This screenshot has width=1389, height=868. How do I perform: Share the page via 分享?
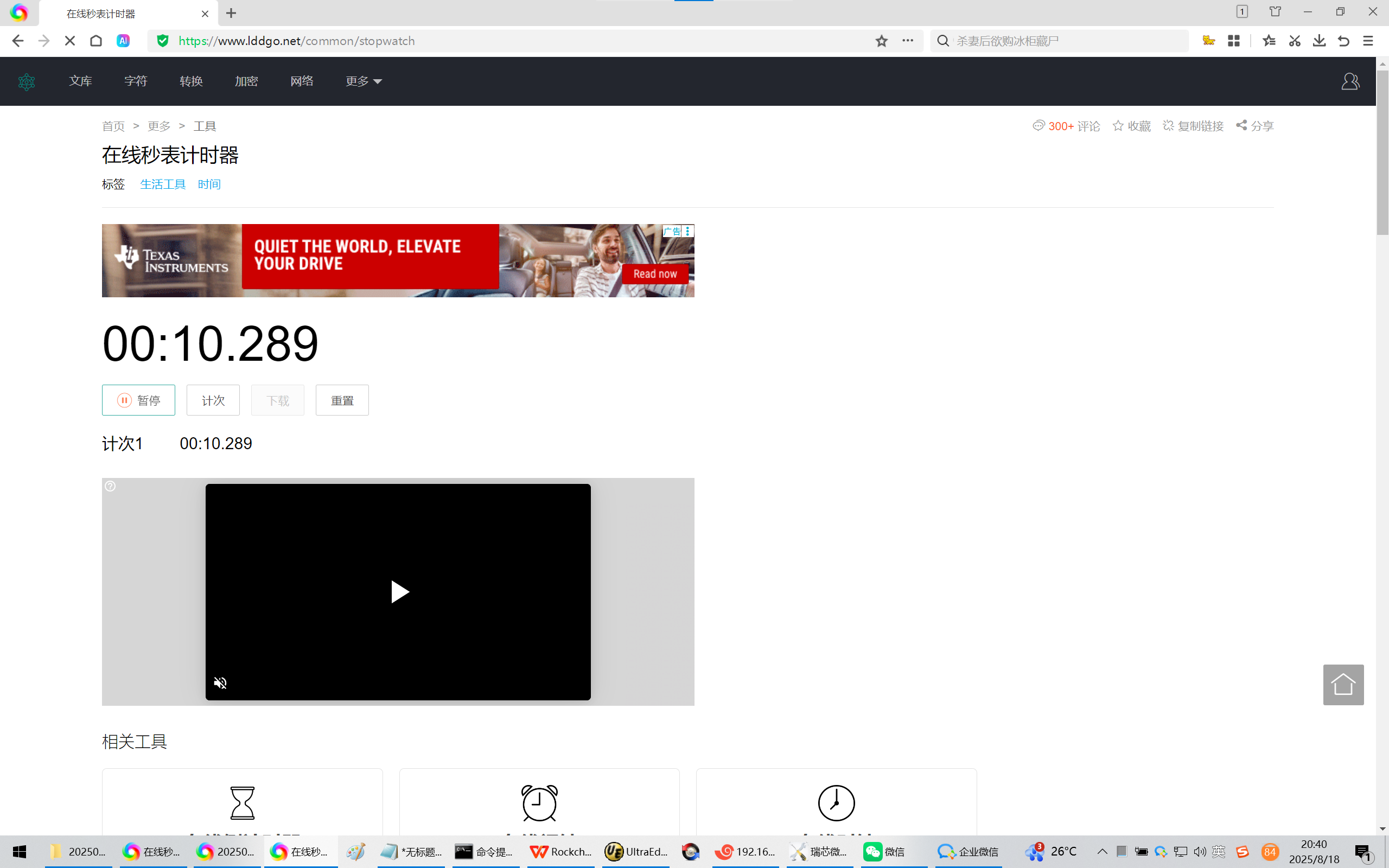(1254, 126)
